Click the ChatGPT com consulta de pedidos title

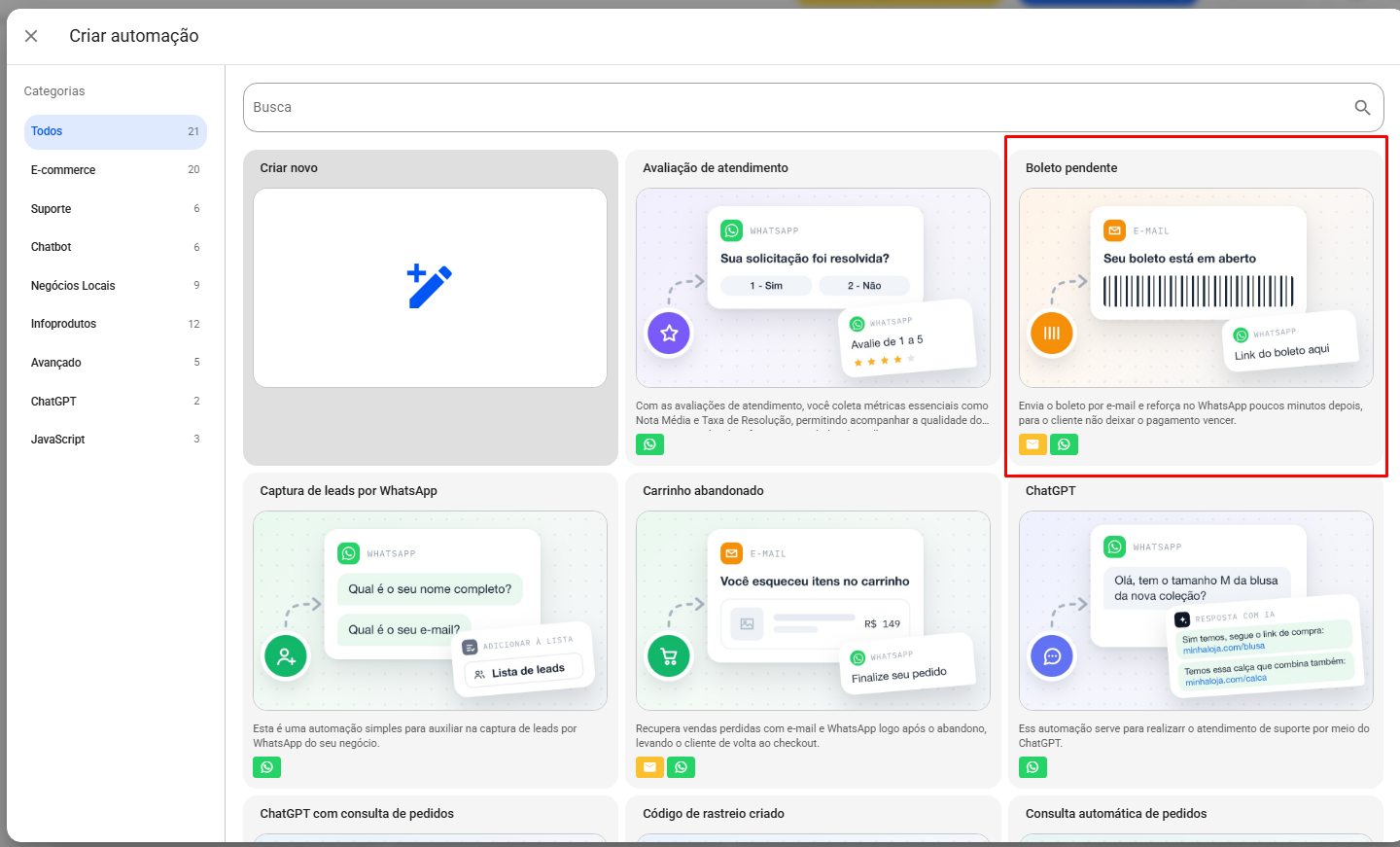coord(357,814)
